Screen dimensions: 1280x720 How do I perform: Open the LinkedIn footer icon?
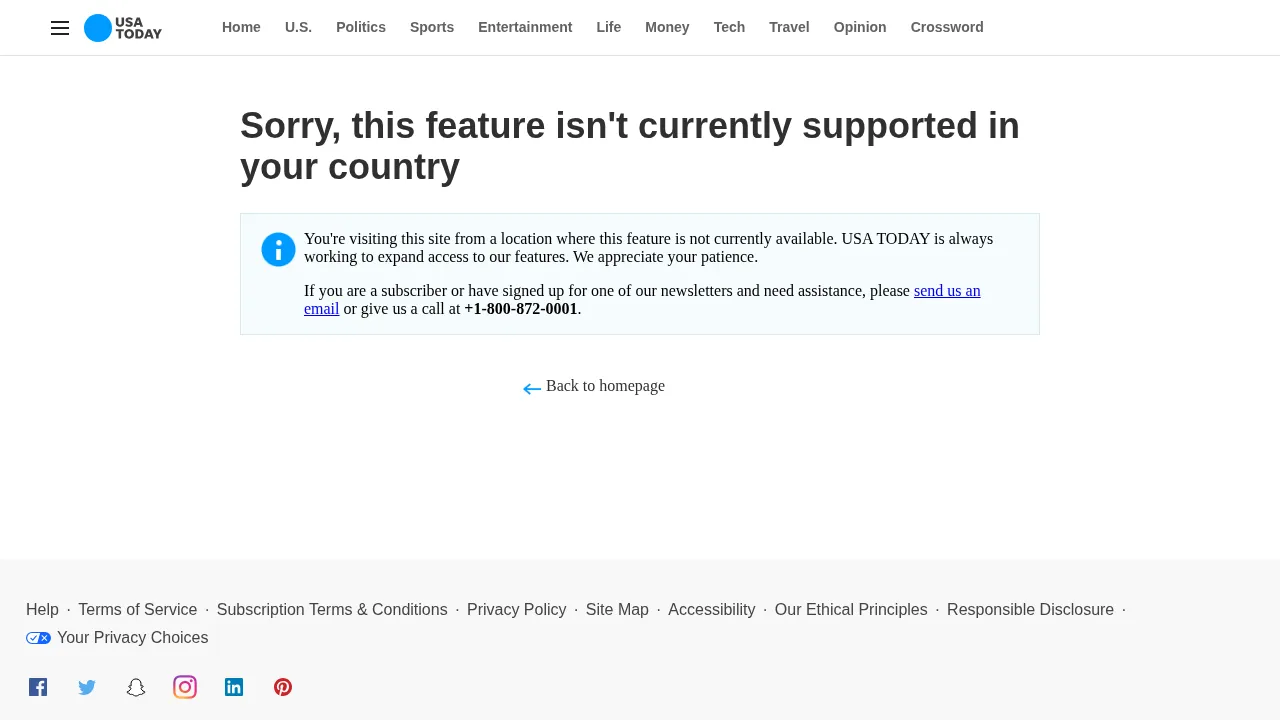(234, 687)
